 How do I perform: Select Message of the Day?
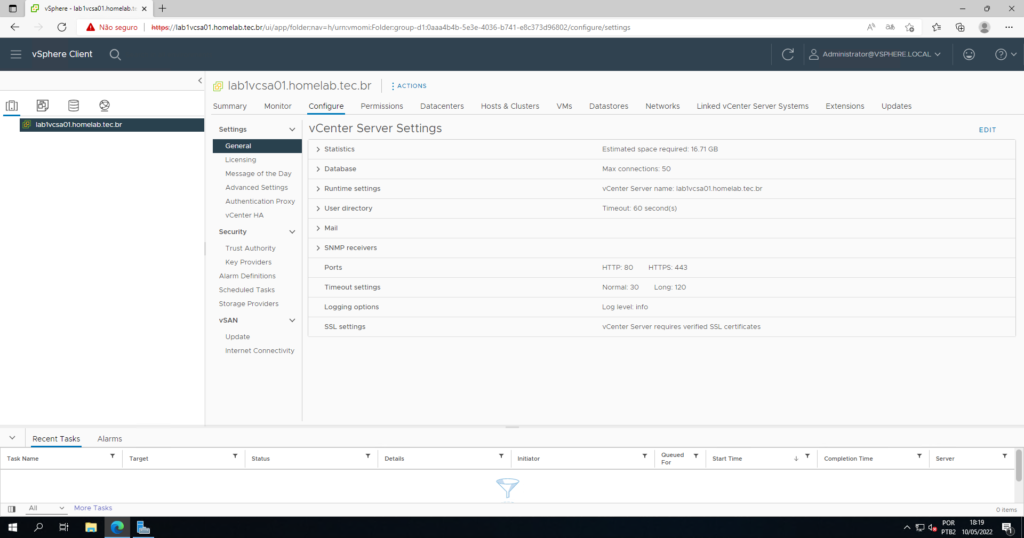pos(258,174)
